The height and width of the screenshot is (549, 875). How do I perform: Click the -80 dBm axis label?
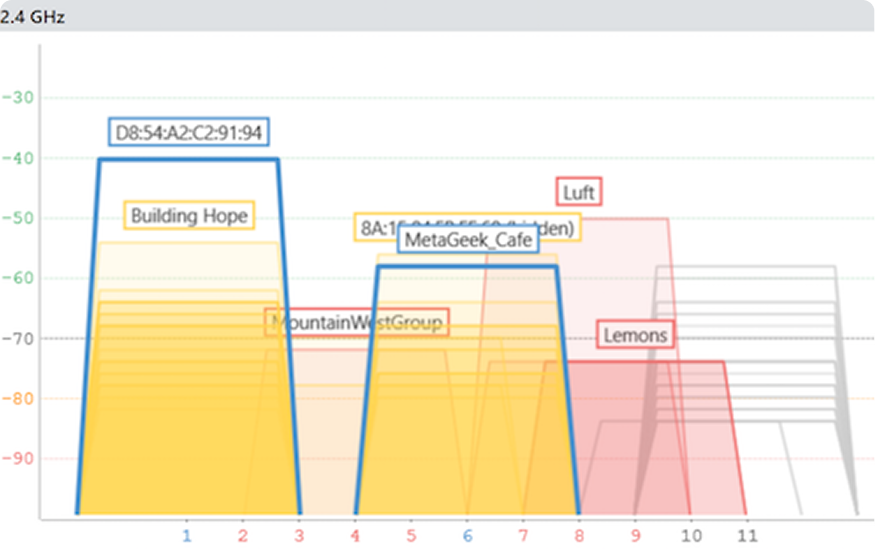pyautogui.click(x=19, y=399)
